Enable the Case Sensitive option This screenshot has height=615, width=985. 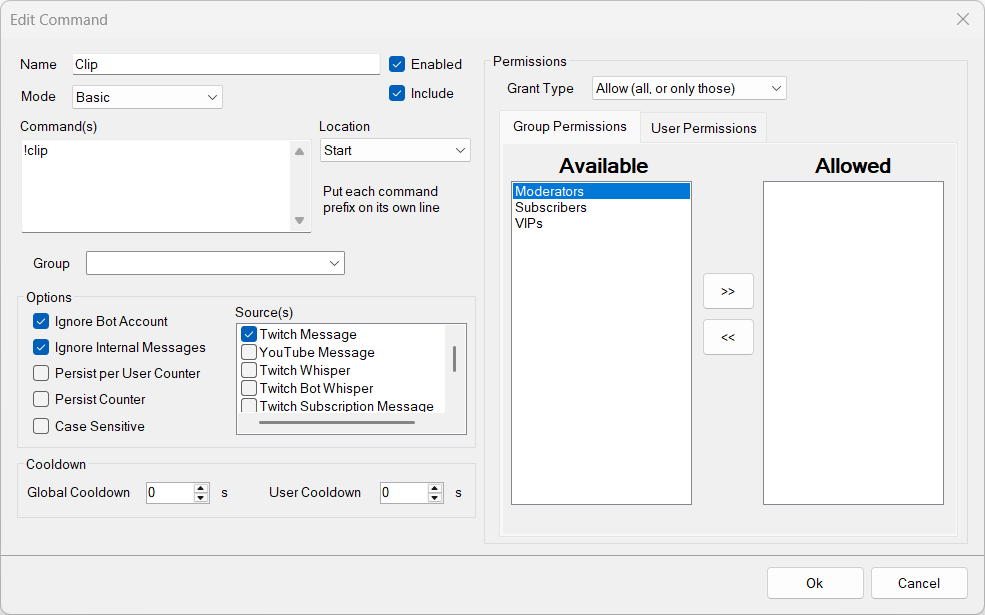(x=41, y=426)
